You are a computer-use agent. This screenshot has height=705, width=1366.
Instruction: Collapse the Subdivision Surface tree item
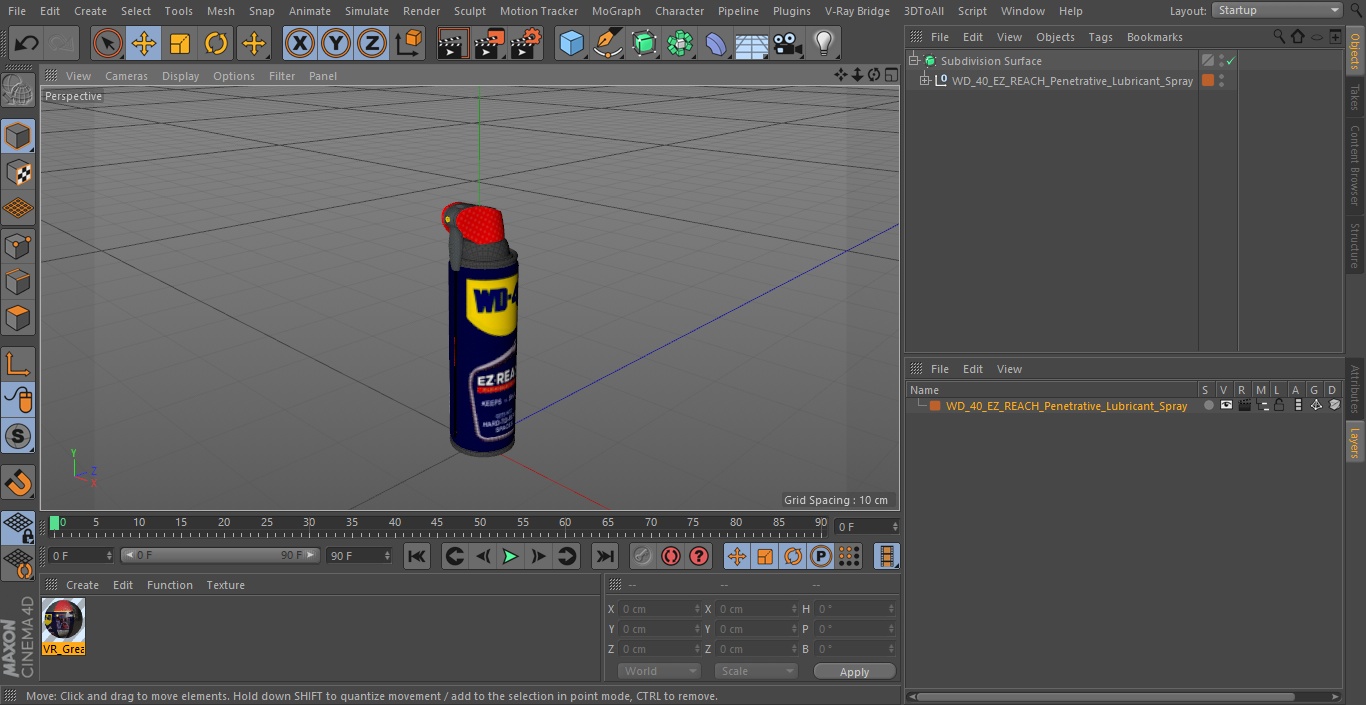(x=913, y=61)
